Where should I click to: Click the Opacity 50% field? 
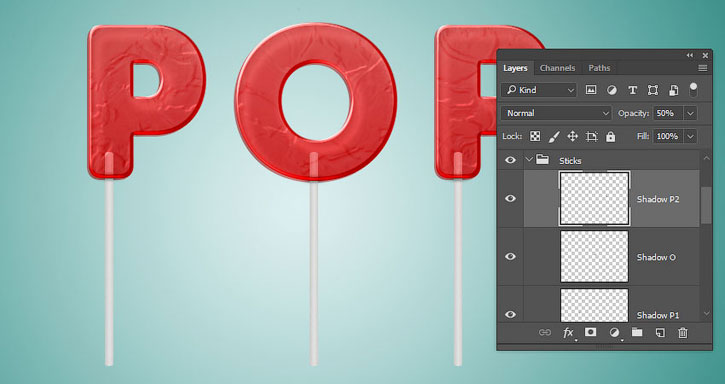coord(668,113)
